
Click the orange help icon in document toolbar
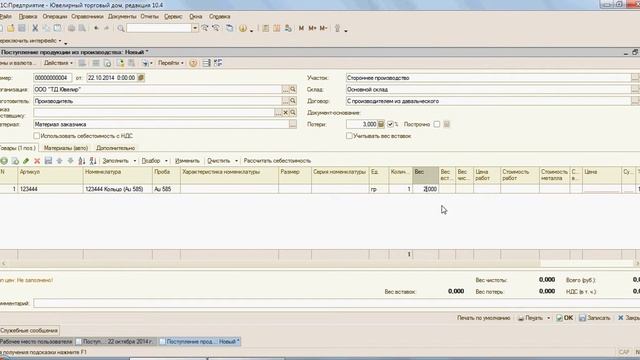click(193, 63)
